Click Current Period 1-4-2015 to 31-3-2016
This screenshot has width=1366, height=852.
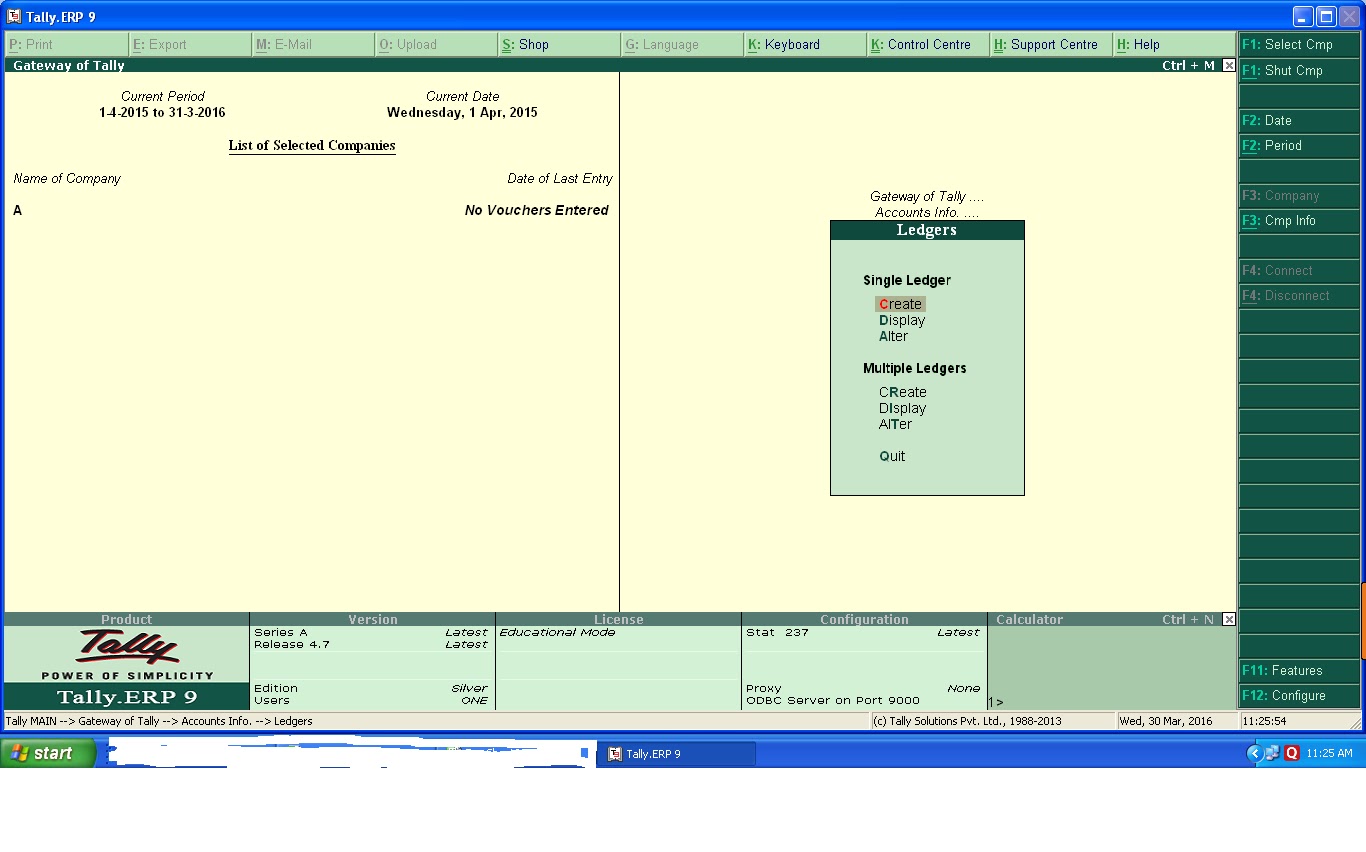click(x=162, y=112)
